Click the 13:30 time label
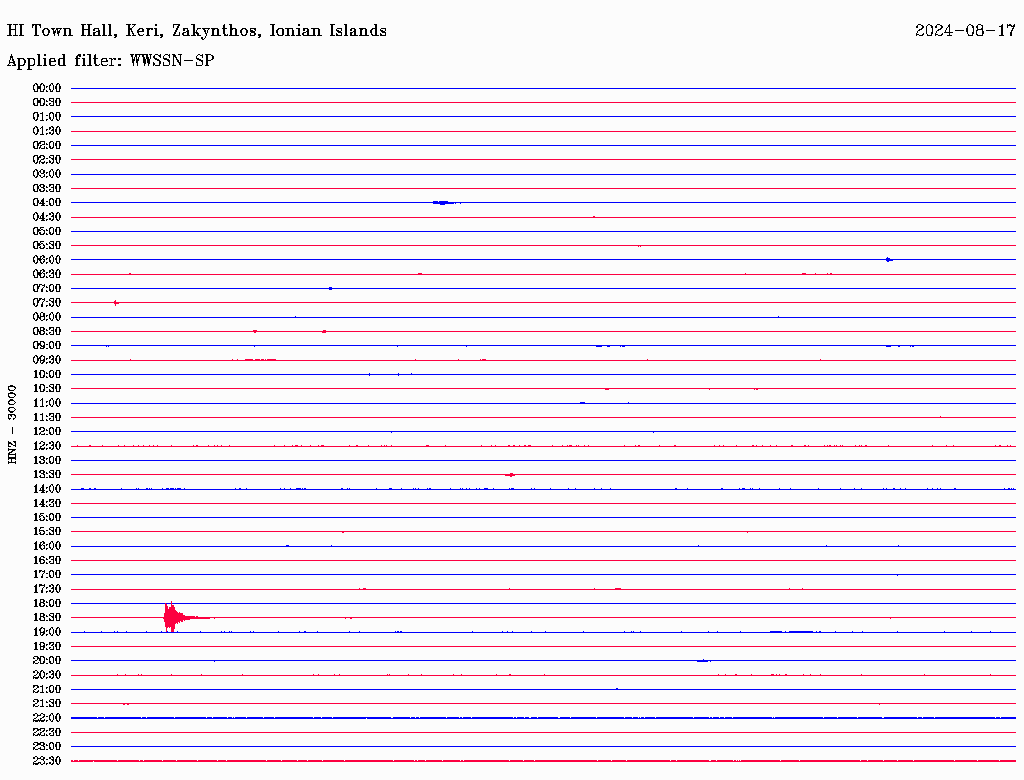This screenshot has width=1024, height=780. click(47, 475)
